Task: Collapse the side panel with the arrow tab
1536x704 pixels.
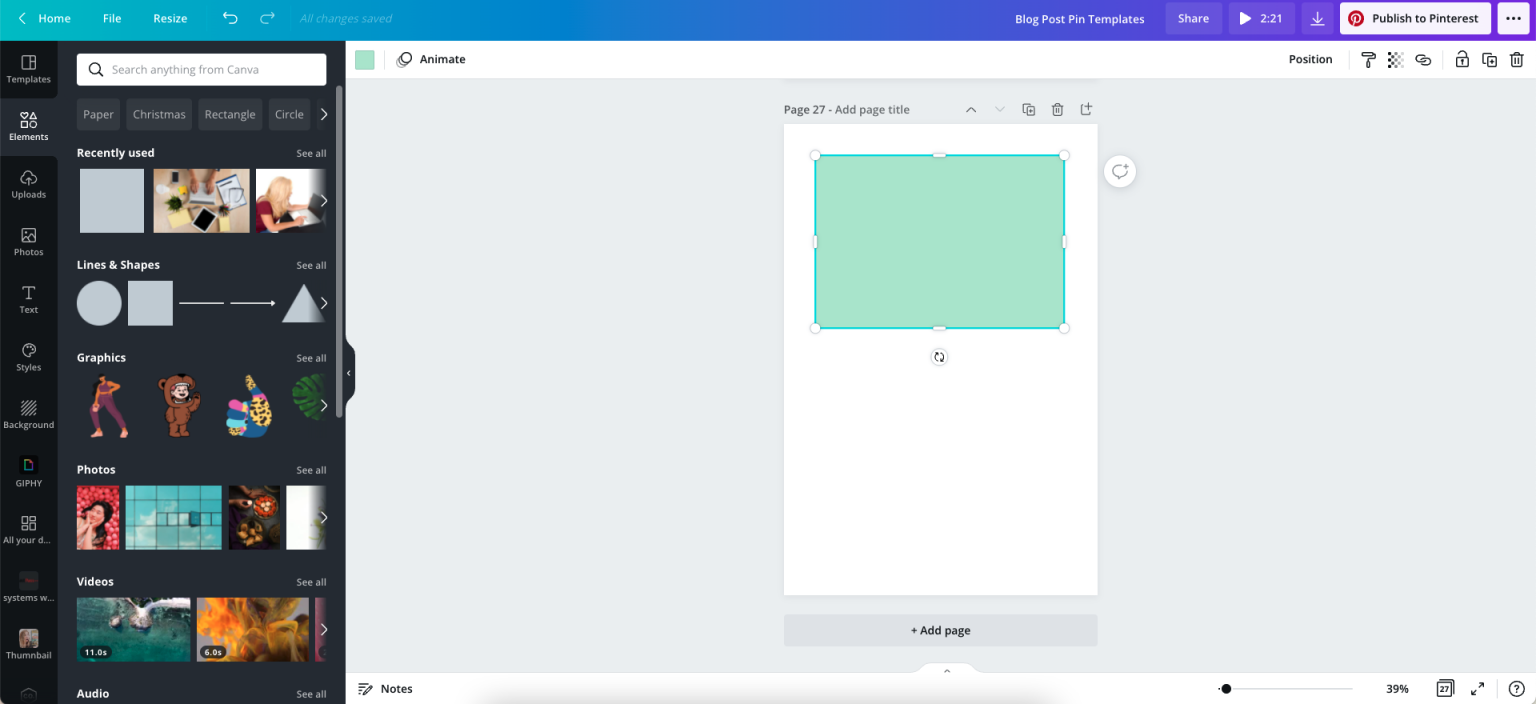Action: (x=348, y=373)
